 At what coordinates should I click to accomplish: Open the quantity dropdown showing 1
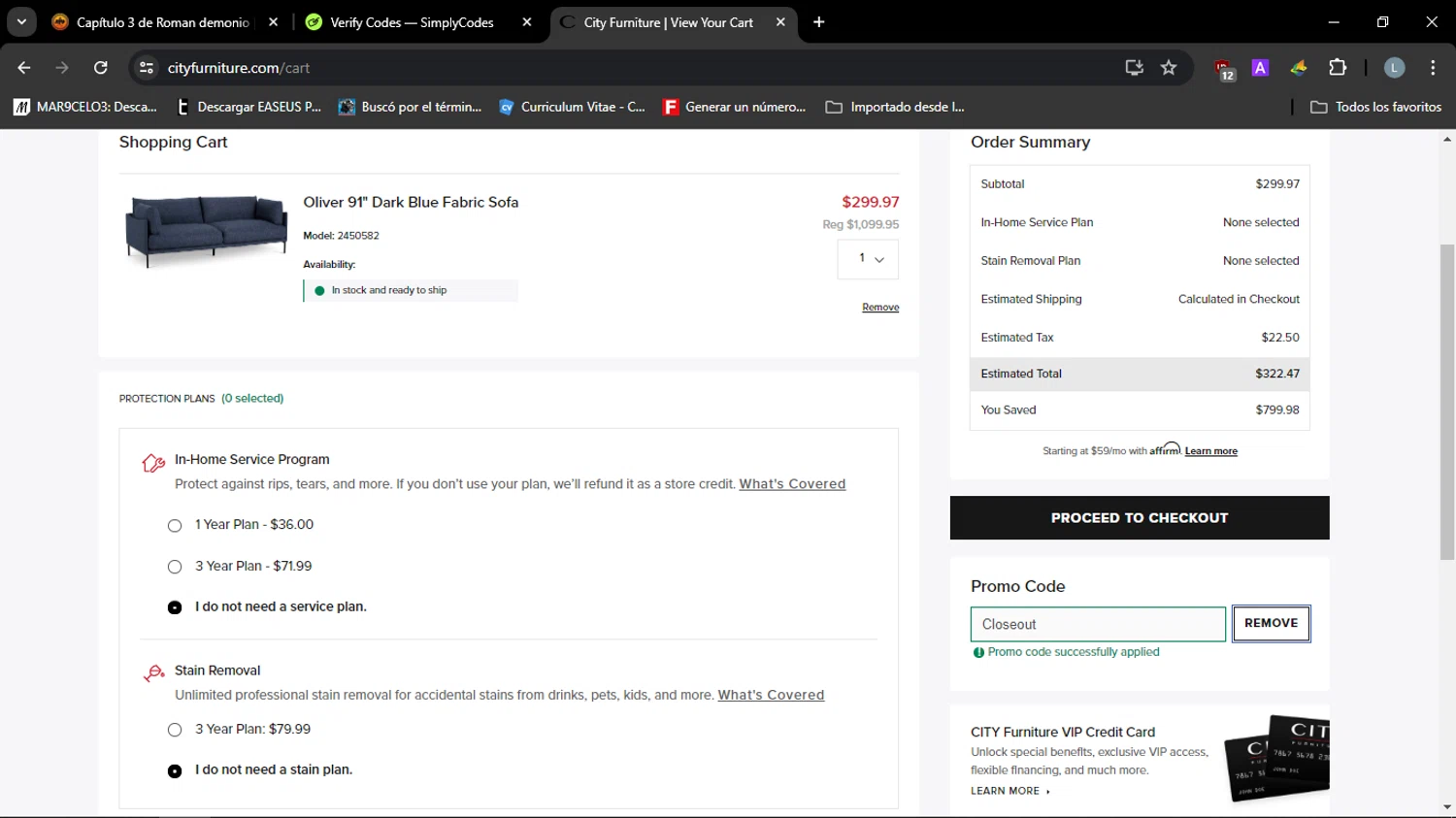click(x=868, y=259)
